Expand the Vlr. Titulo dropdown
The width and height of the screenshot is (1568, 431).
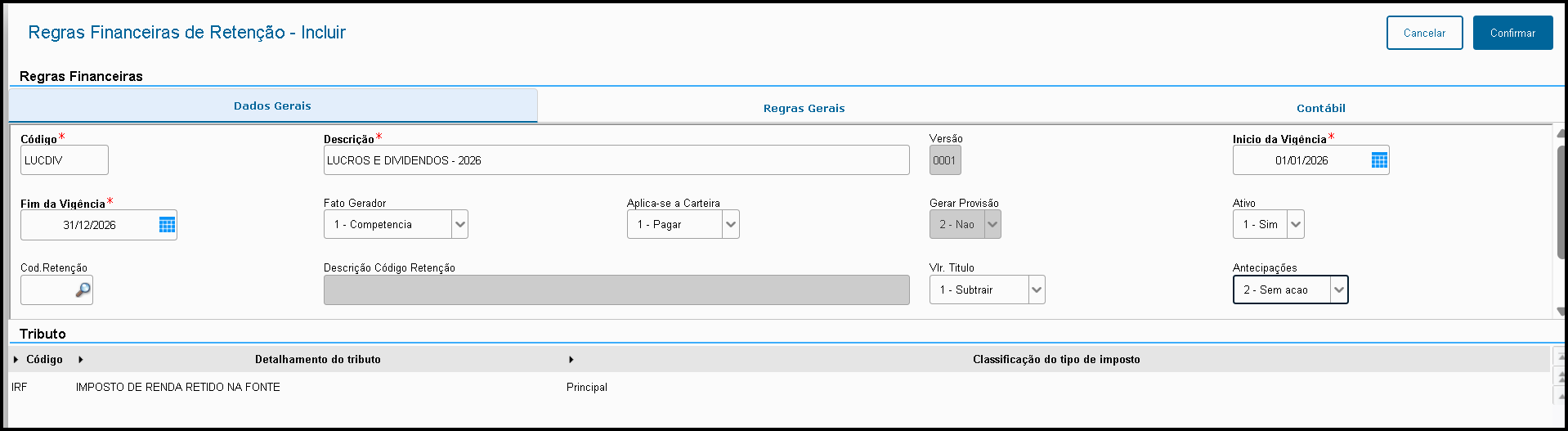(x=1037, y=290)
